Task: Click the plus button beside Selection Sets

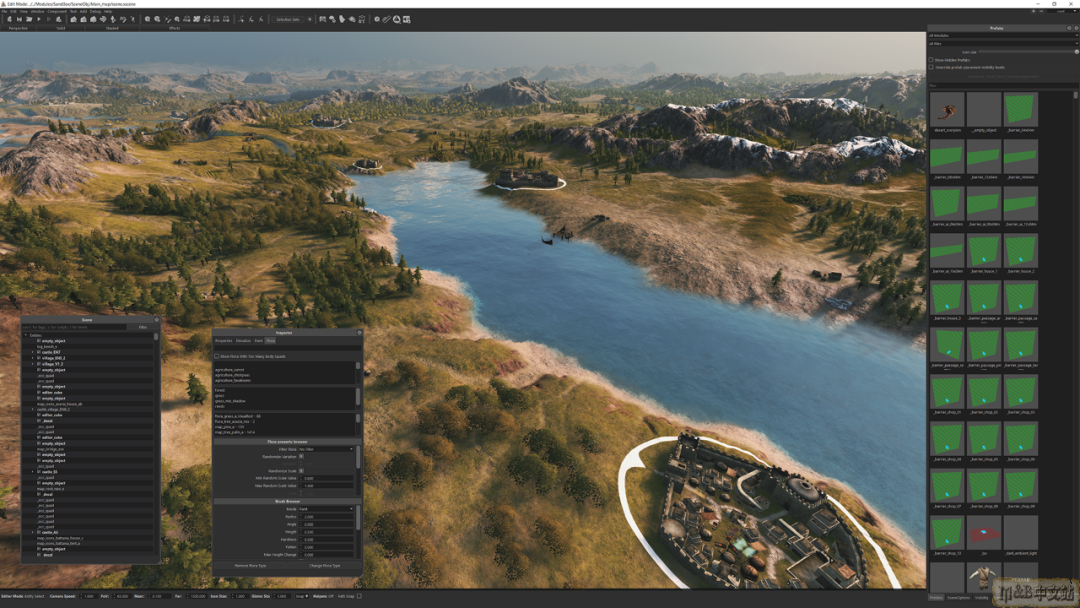Action: point(309,19)
